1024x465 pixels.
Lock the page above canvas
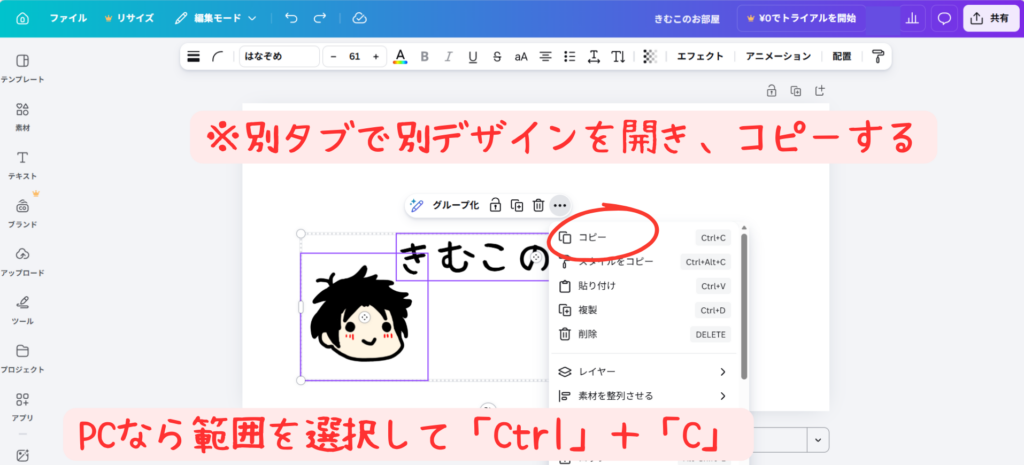[771, 91]
